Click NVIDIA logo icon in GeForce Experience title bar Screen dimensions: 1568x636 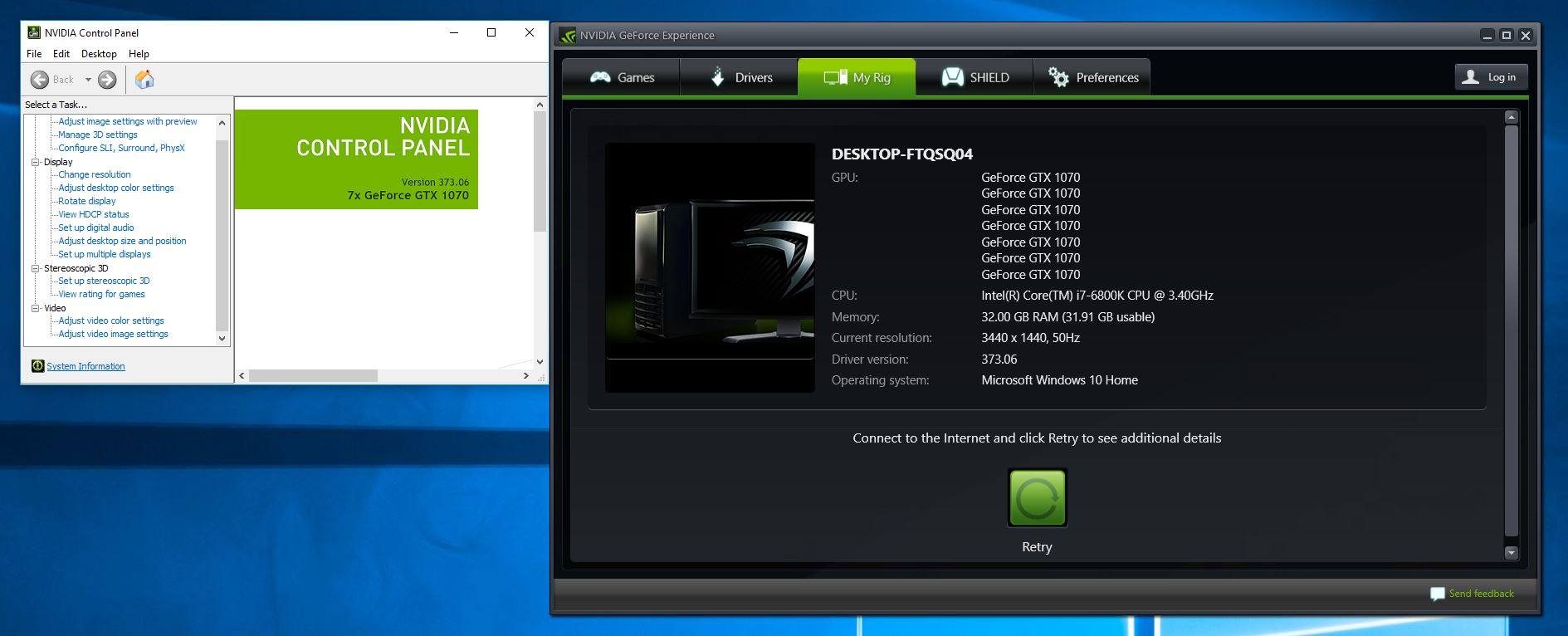(x=568, y=36)
